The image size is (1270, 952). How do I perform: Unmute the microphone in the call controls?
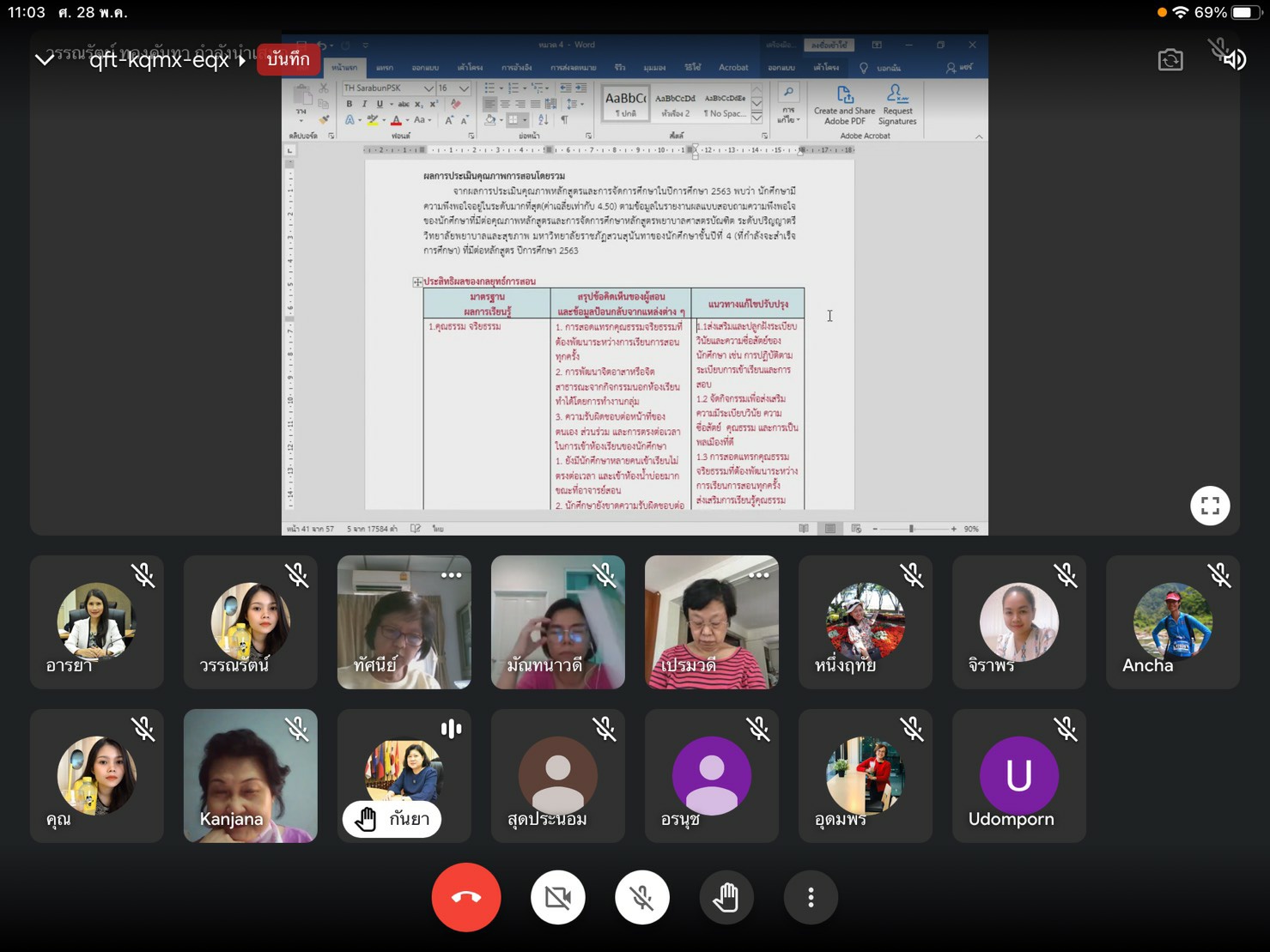coord(641,897)
